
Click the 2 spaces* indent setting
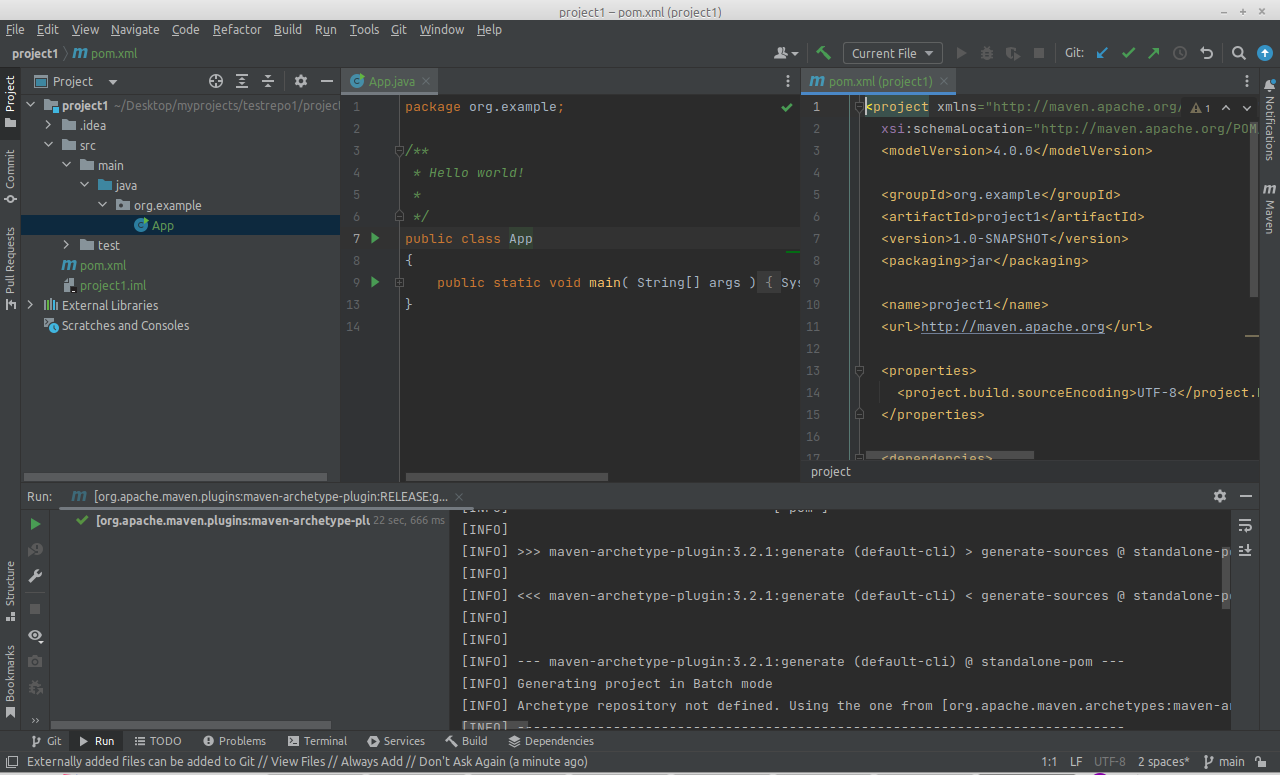click(1163, 761)
